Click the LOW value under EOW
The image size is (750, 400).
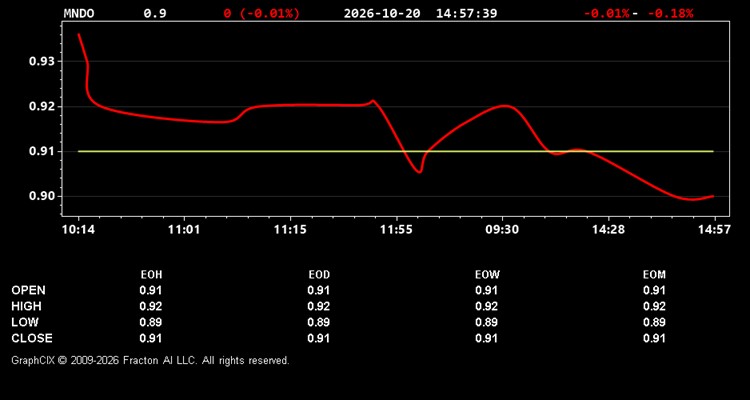[x=486, y=322]
